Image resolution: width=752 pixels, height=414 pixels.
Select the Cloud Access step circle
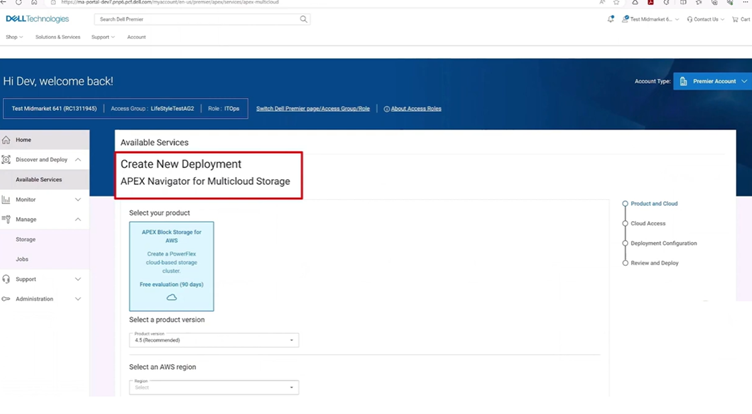point(625,224)
